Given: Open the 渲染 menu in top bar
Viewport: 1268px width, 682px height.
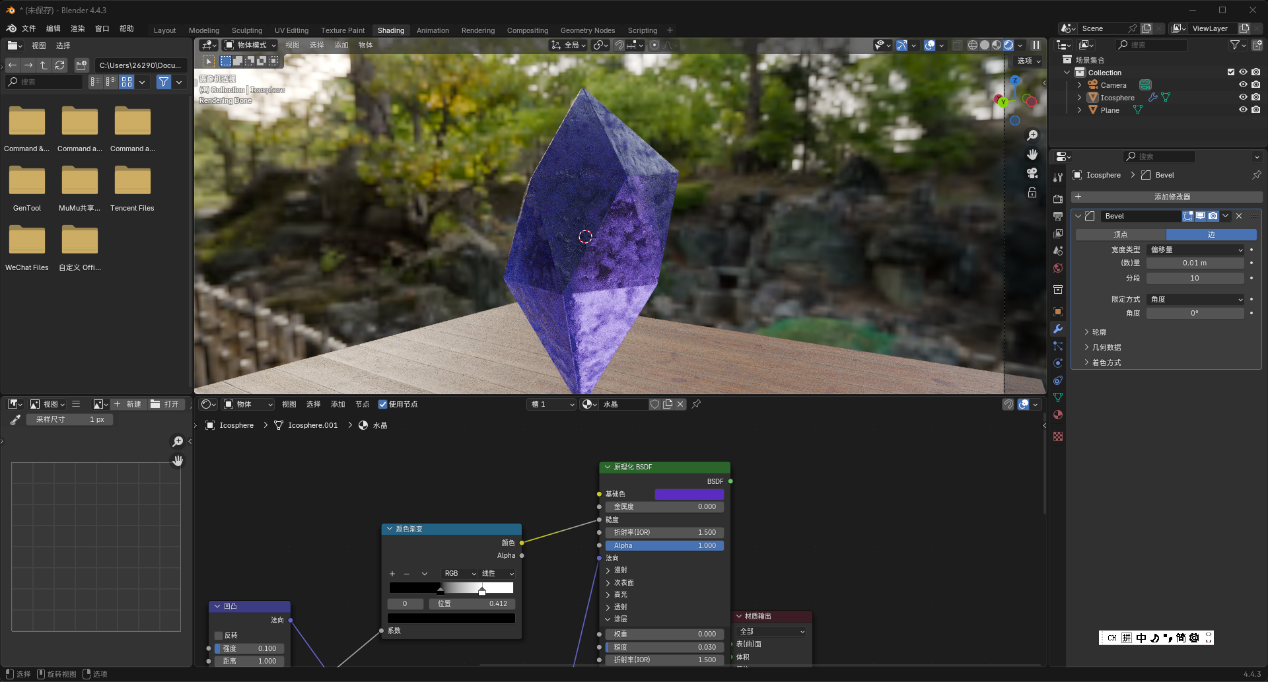Looking at the screenshot, I should pyautogui.click(x=78, y=29).
